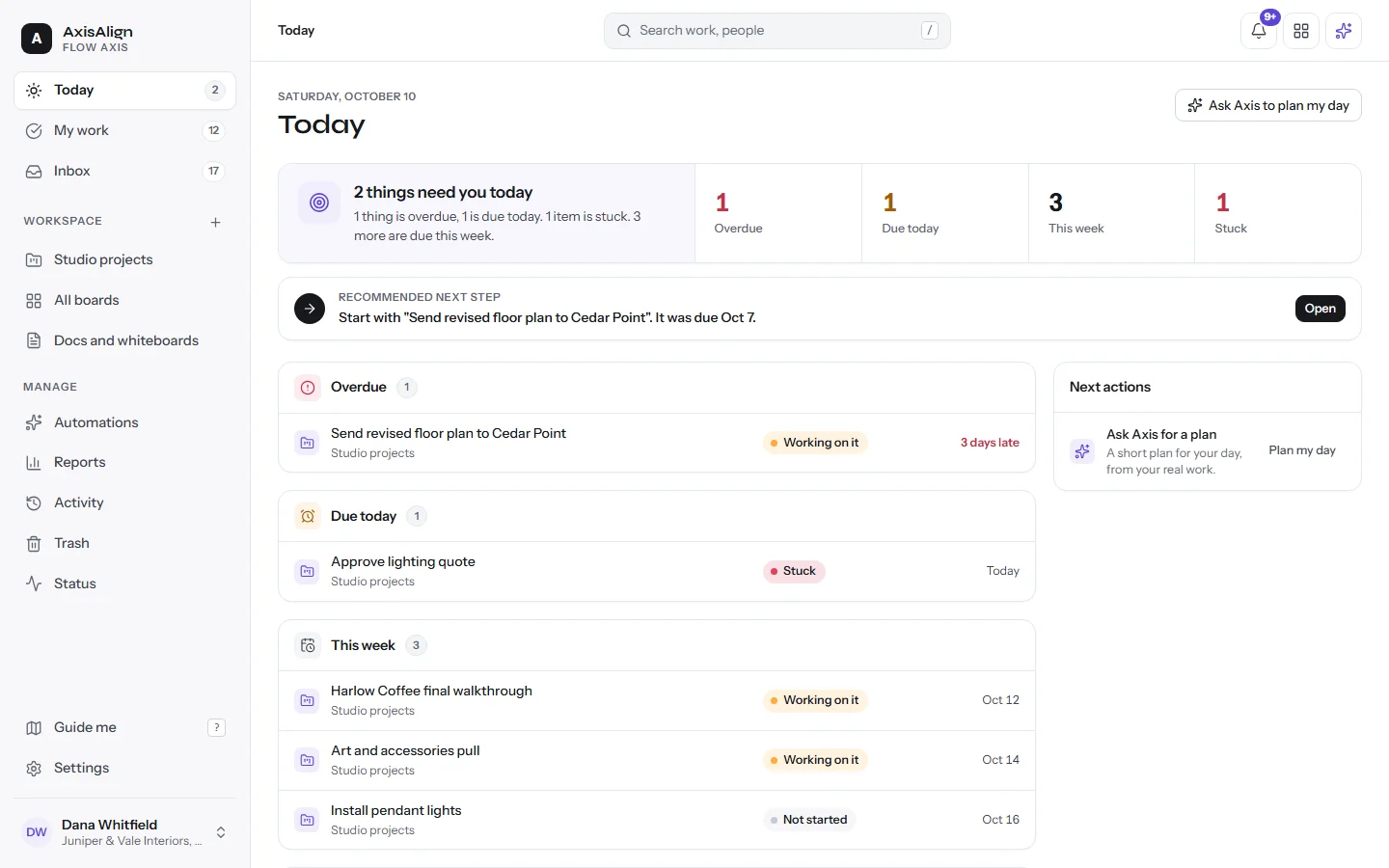Click the Overdue section alert icon
Screen dimensions: 1389x868
click(308, 388)
